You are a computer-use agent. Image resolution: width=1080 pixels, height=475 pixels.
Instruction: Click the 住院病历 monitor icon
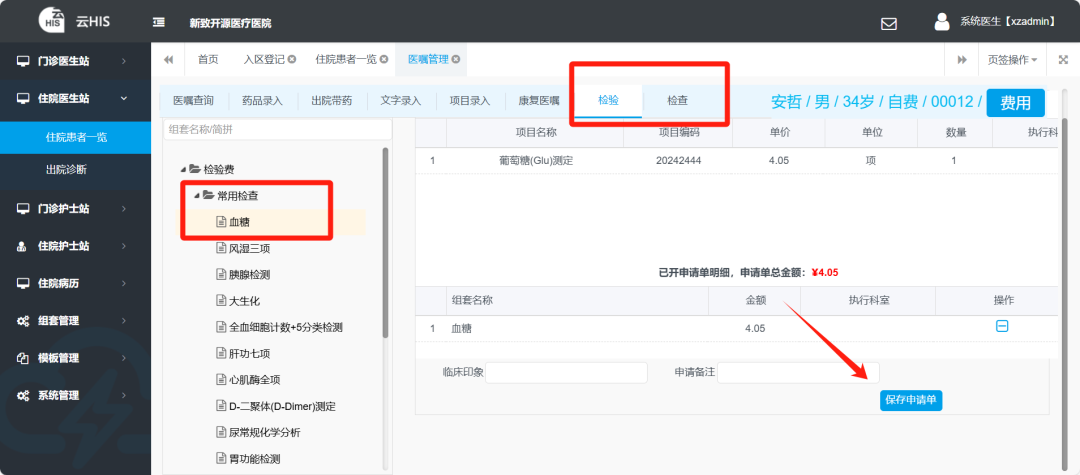tap(23, 283)
